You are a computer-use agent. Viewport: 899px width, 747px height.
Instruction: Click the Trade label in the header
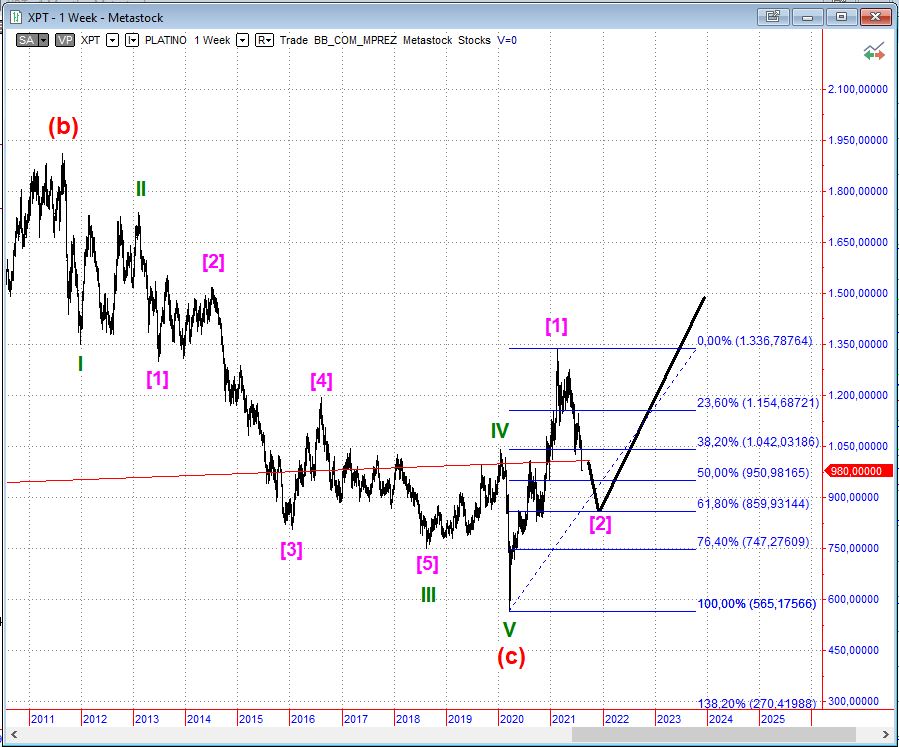point(294,40)
